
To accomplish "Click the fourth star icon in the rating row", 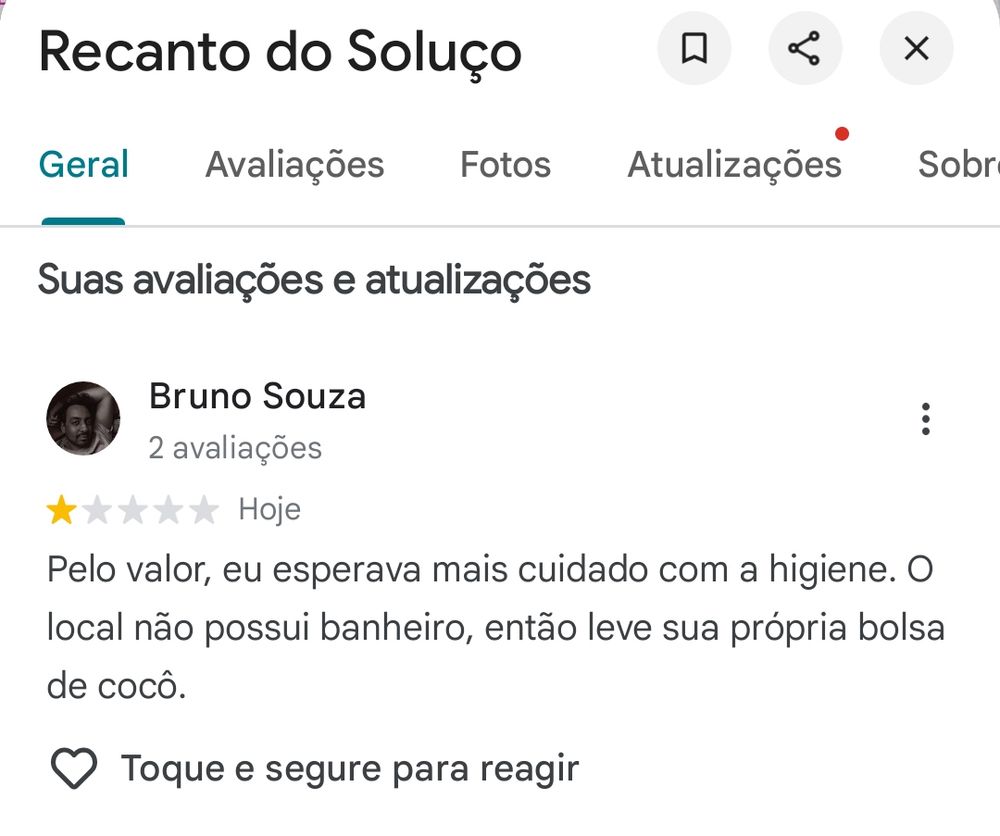I will pyautogui.click(x=170, y=509).
